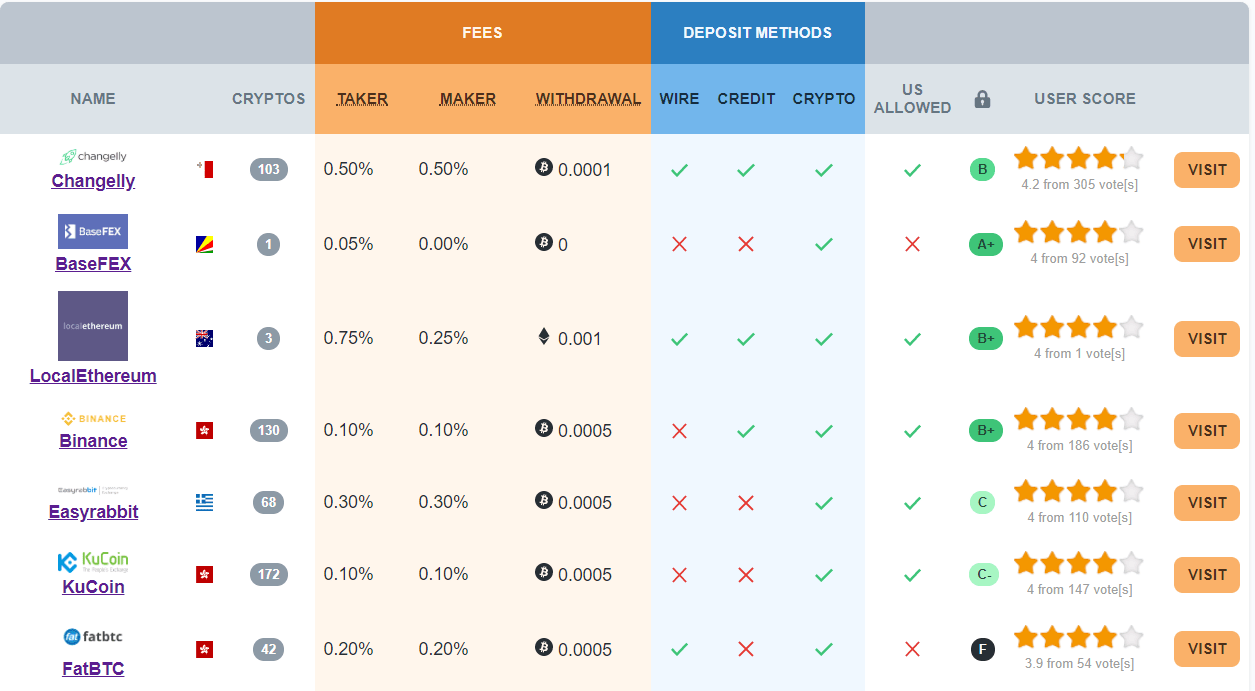
Task: Sort by the TAKER fee column
Action: point(362,99)
